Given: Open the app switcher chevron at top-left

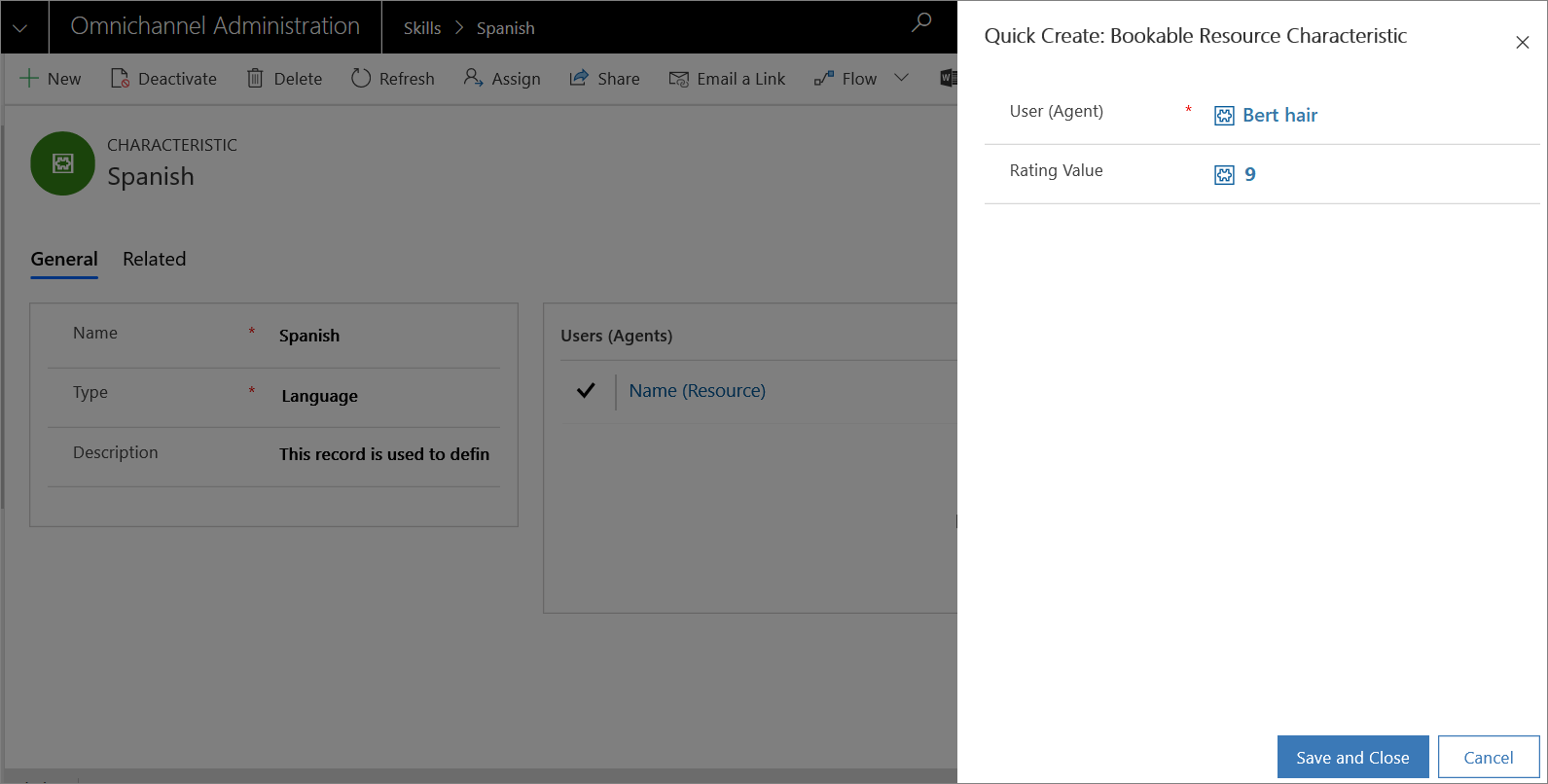Looking at the screenshot, I should coord(20,27).
